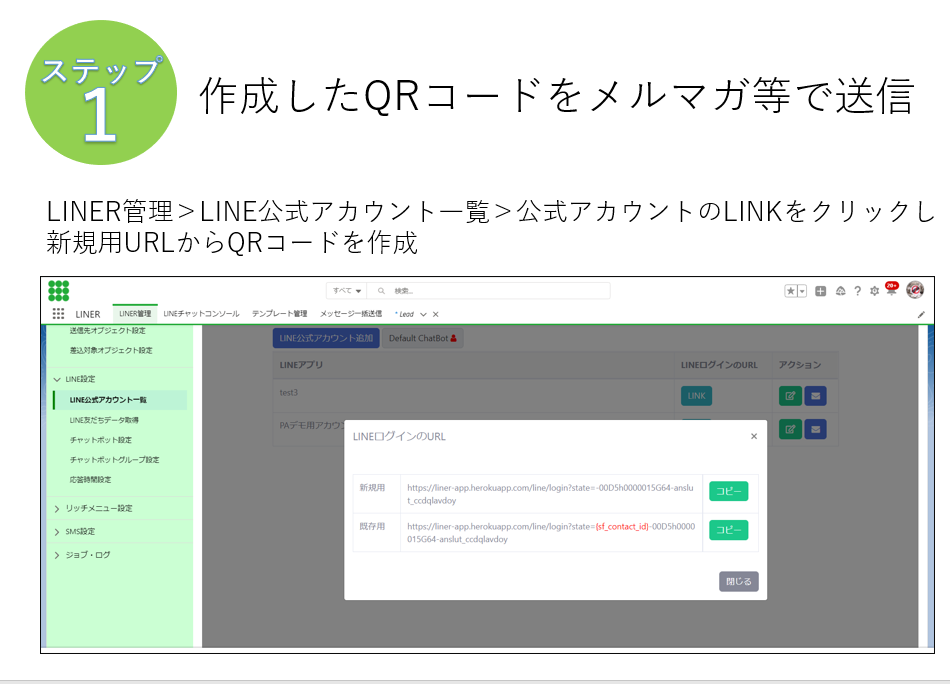Viewport: 950px width, 684px height.
Task: Open the notifications bell icon
Action: (x=891, y=290)
